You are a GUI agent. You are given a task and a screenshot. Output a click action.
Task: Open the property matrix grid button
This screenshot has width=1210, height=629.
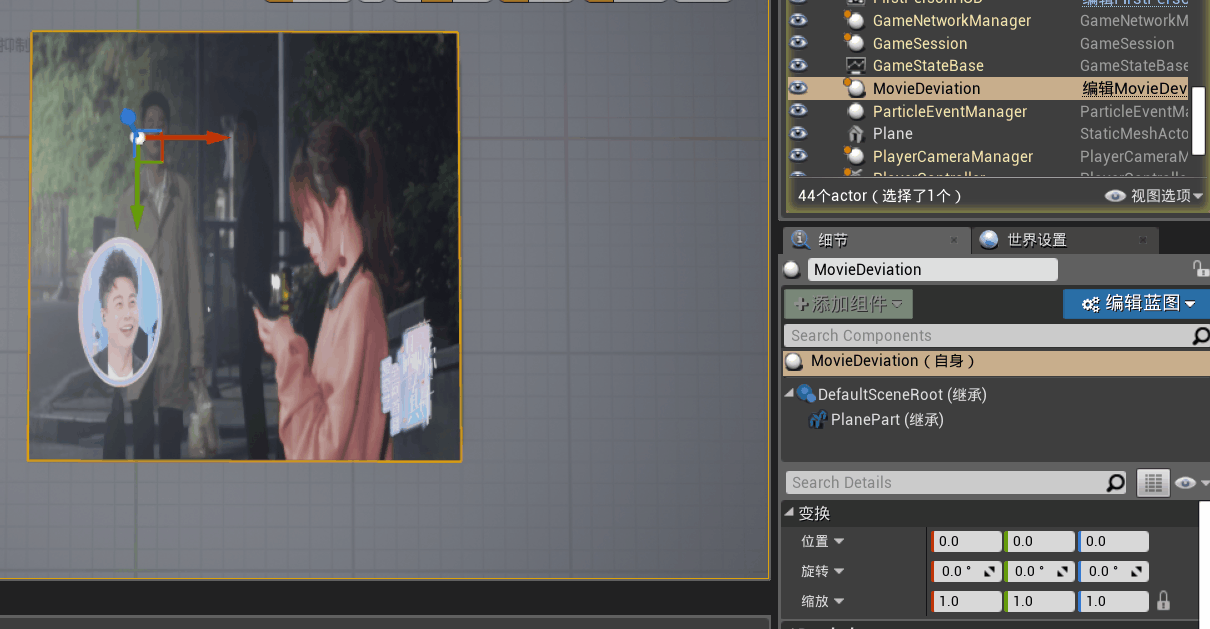pyautogui.click(x=1153, y=483)
